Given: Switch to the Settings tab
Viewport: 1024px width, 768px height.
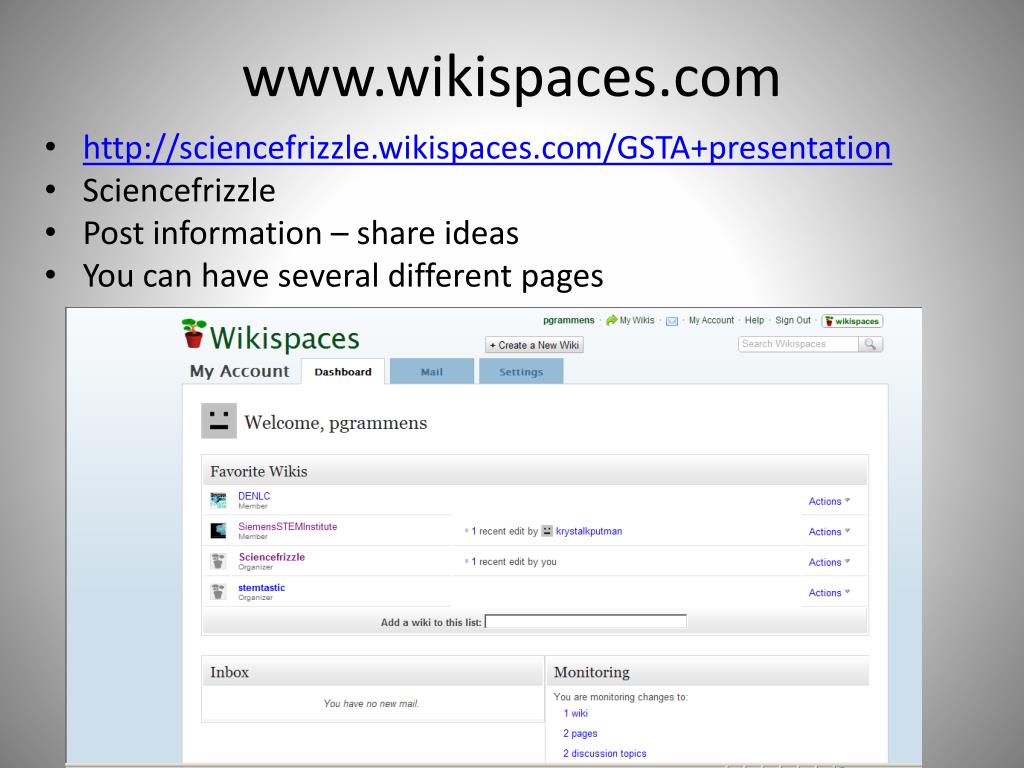Looking at the screenshot, I should (521, 372).
